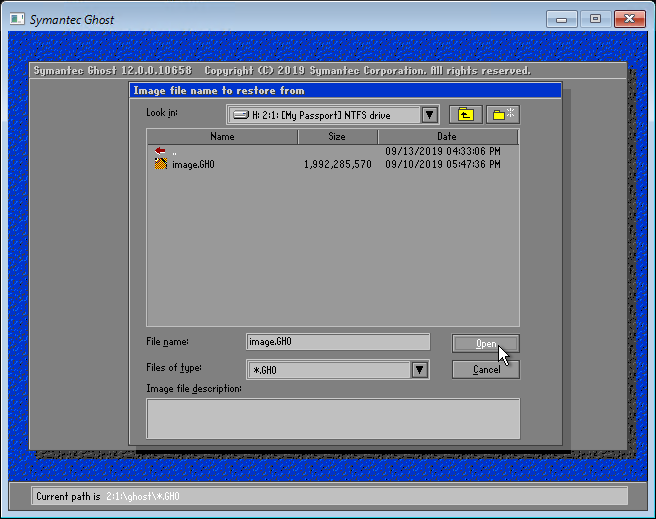
Task: Select the image.GHO file name
Action: click(193, 164)
